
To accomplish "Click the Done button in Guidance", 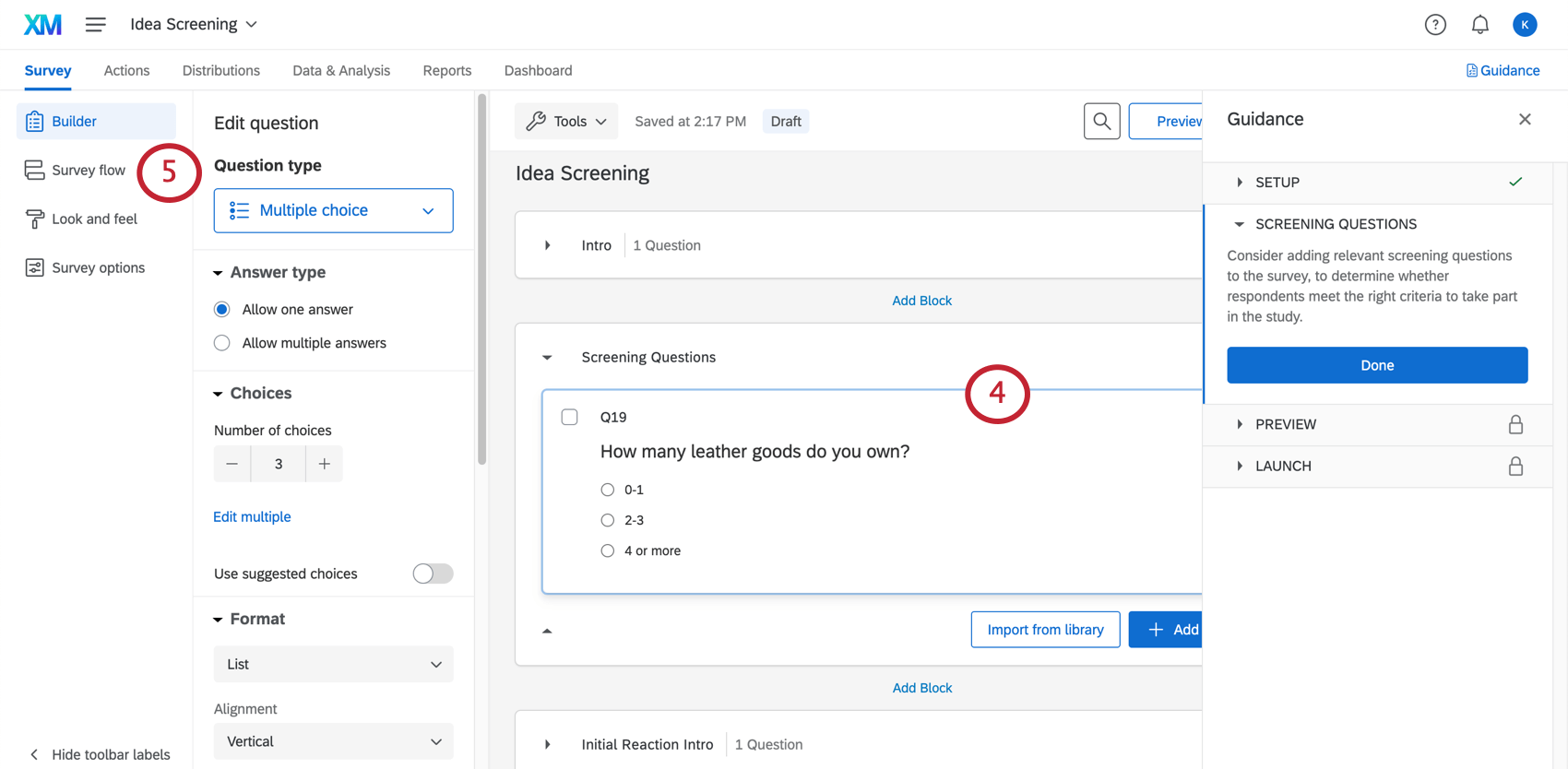I will click(1376, 365).
